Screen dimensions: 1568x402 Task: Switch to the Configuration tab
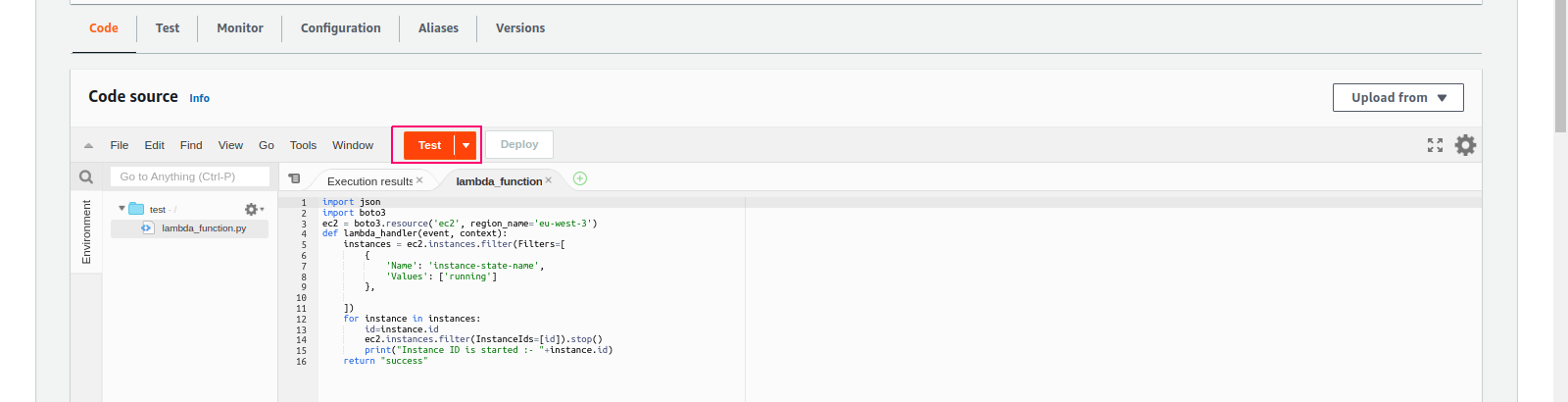pyautogui.click(x=341, y=28)
